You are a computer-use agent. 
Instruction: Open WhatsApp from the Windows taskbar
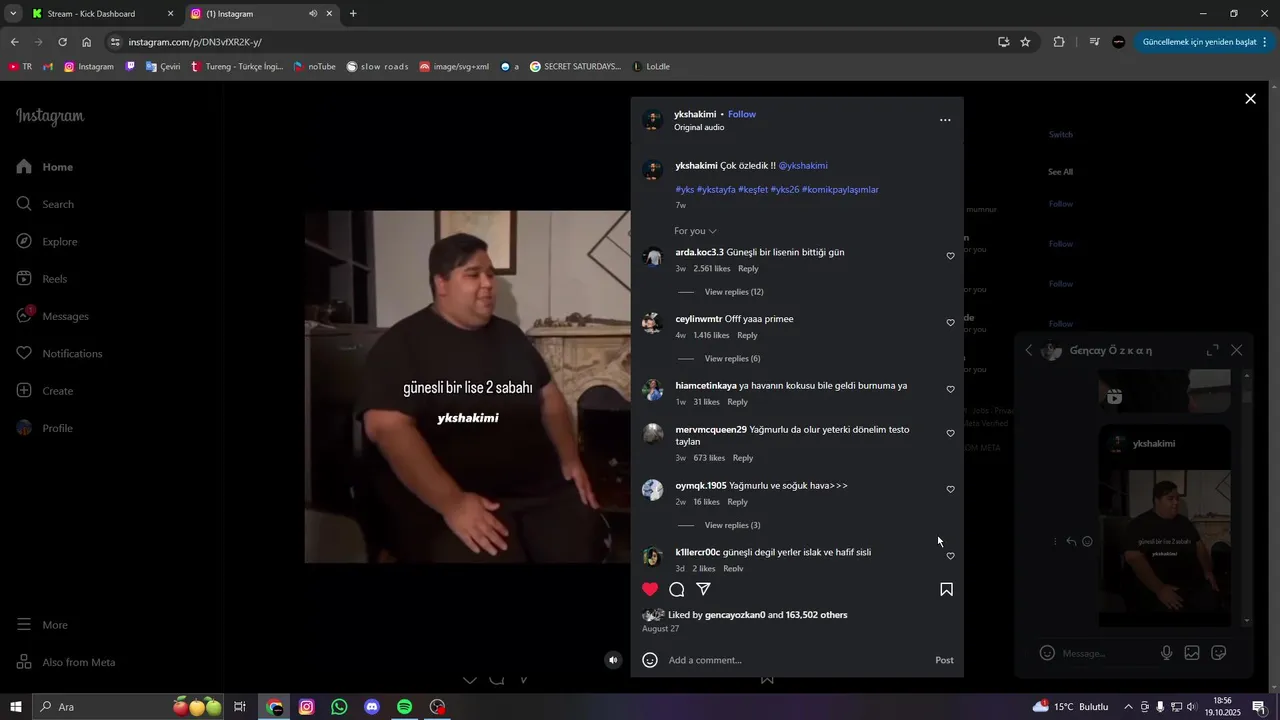click(x=339, y=707)
